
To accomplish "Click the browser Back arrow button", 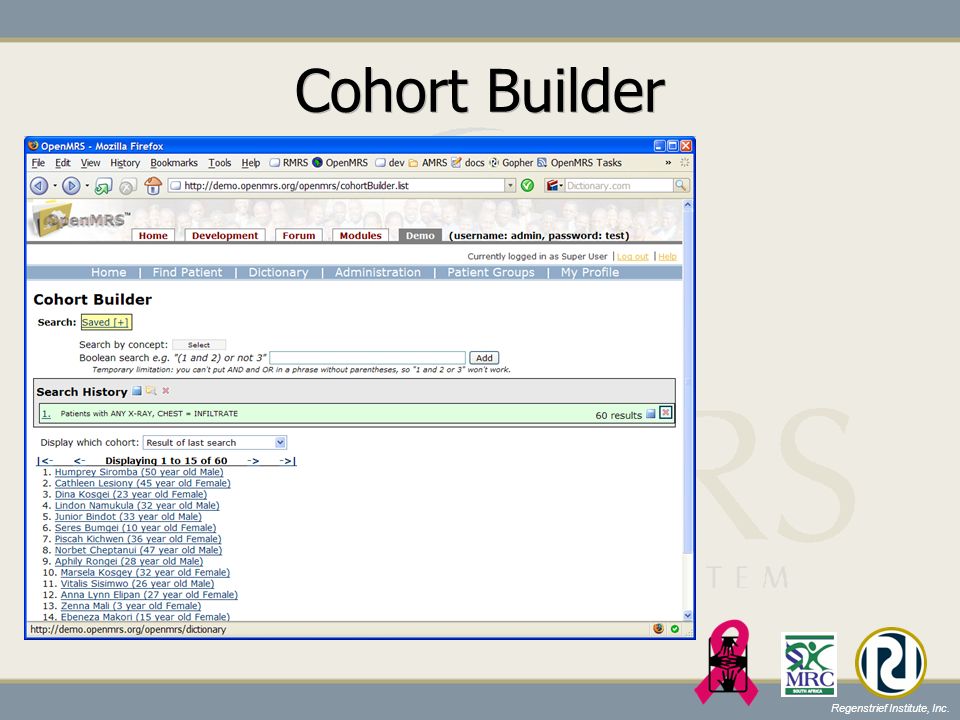I will (39, 186).
